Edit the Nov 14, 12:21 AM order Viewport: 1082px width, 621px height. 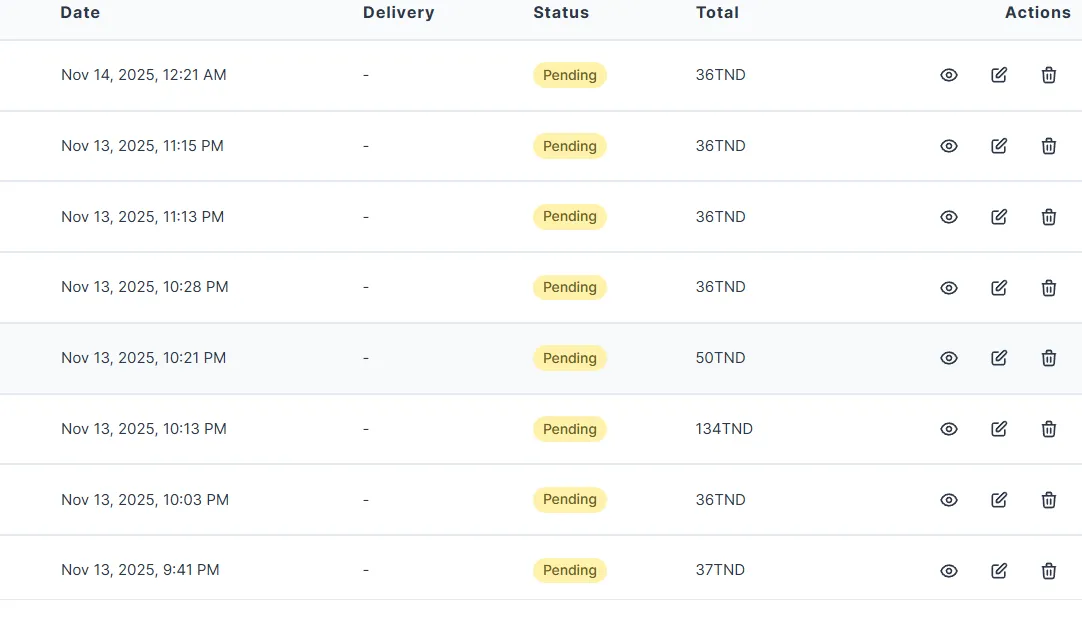[x=999, y=75]
